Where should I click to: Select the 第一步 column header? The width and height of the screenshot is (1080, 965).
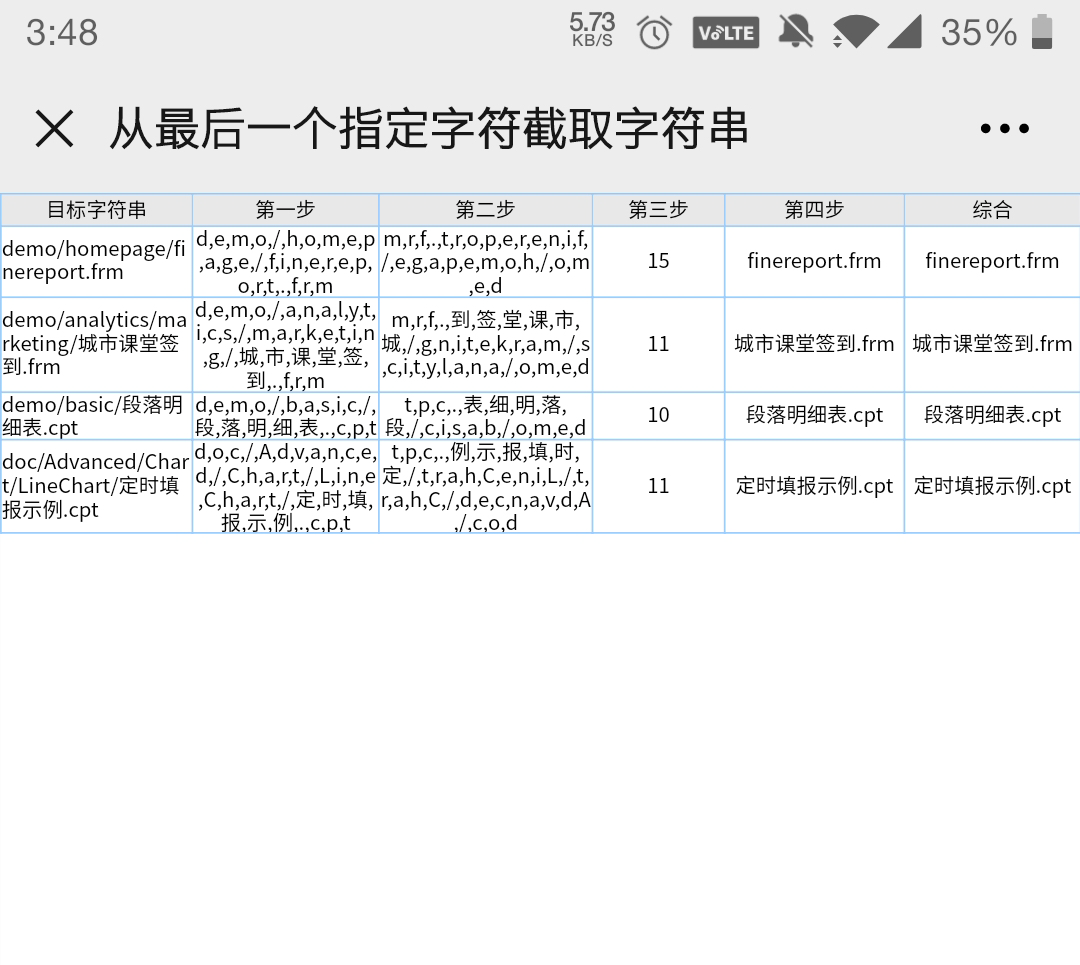[285, 210]
